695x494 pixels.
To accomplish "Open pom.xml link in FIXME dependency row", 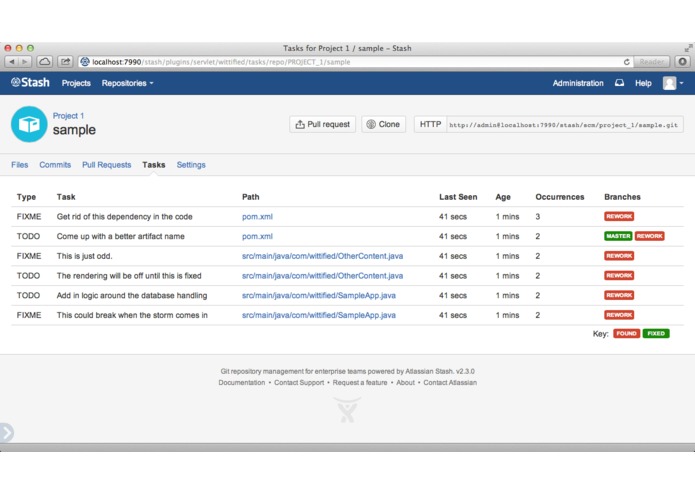I will coord(257,217).
